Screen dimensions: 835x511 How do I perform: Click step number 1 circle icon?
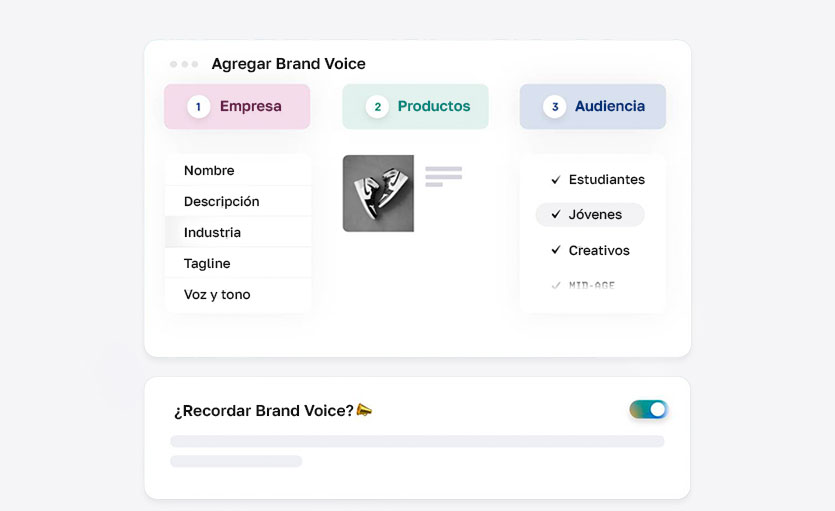[x=199, y=107]
